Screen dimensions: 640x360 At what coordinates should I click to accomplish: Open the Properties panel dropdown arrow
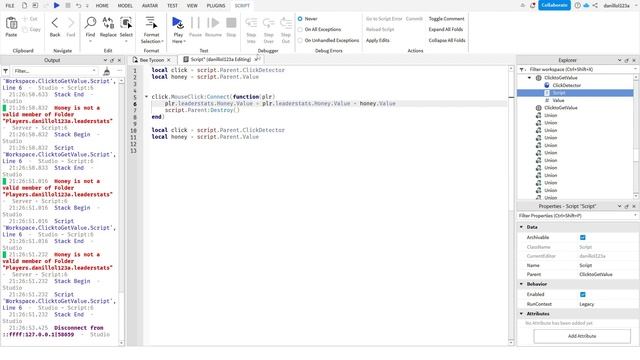point(619,206)
